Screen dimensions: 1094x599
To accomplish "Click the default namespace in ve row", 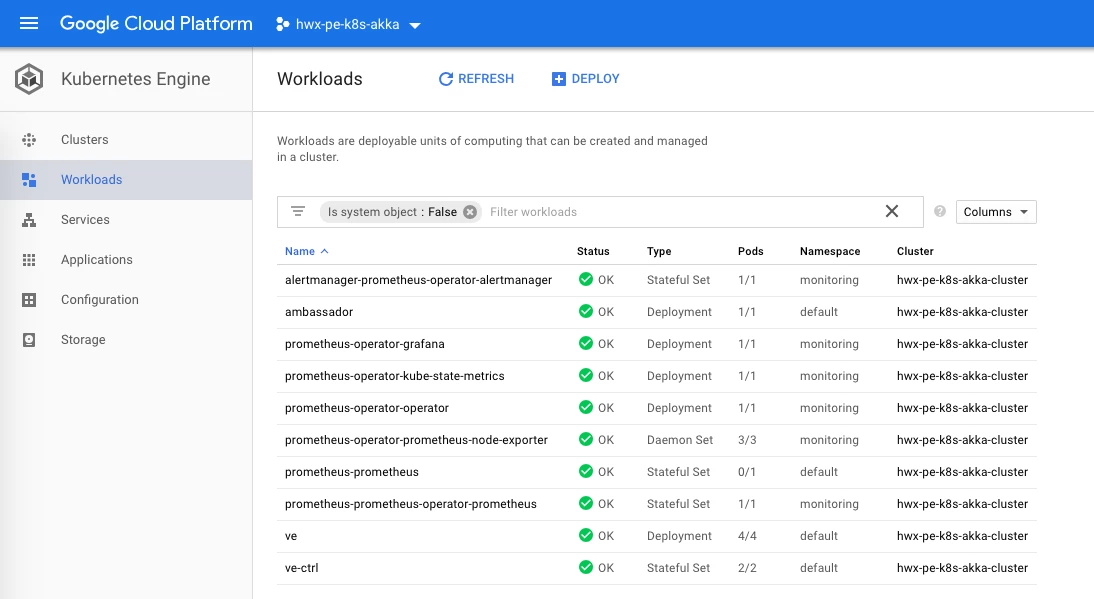I will (818, 536).
